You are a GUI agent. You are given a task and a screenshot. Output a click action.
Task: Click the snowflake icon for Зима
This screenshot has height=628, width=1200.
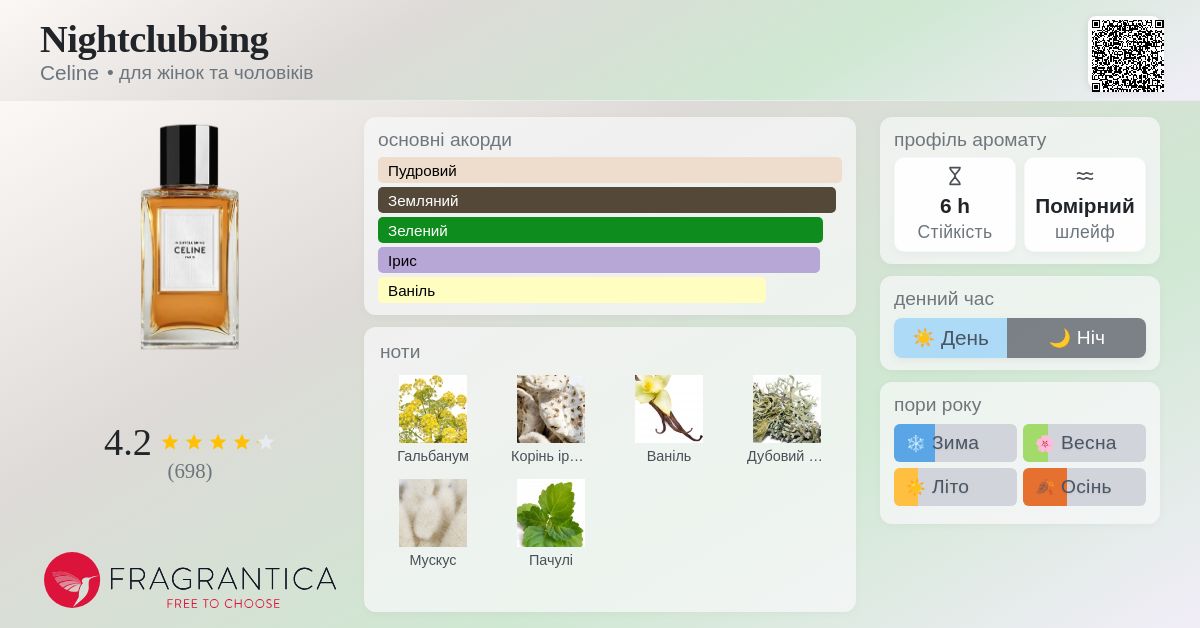915,443
